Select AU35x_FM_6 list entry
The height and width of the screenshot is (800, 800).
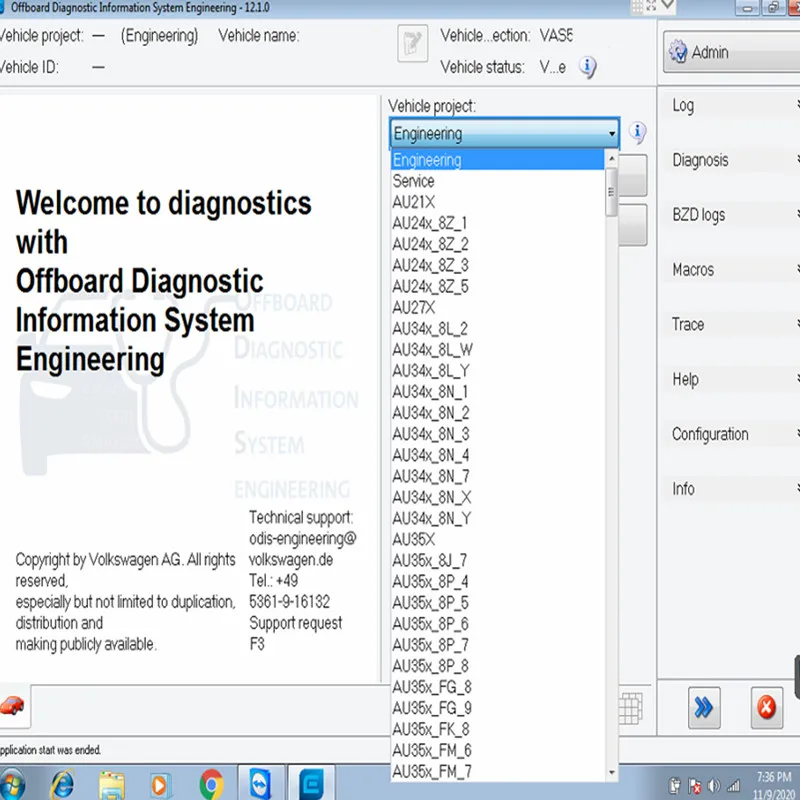(x=498, y=751)
